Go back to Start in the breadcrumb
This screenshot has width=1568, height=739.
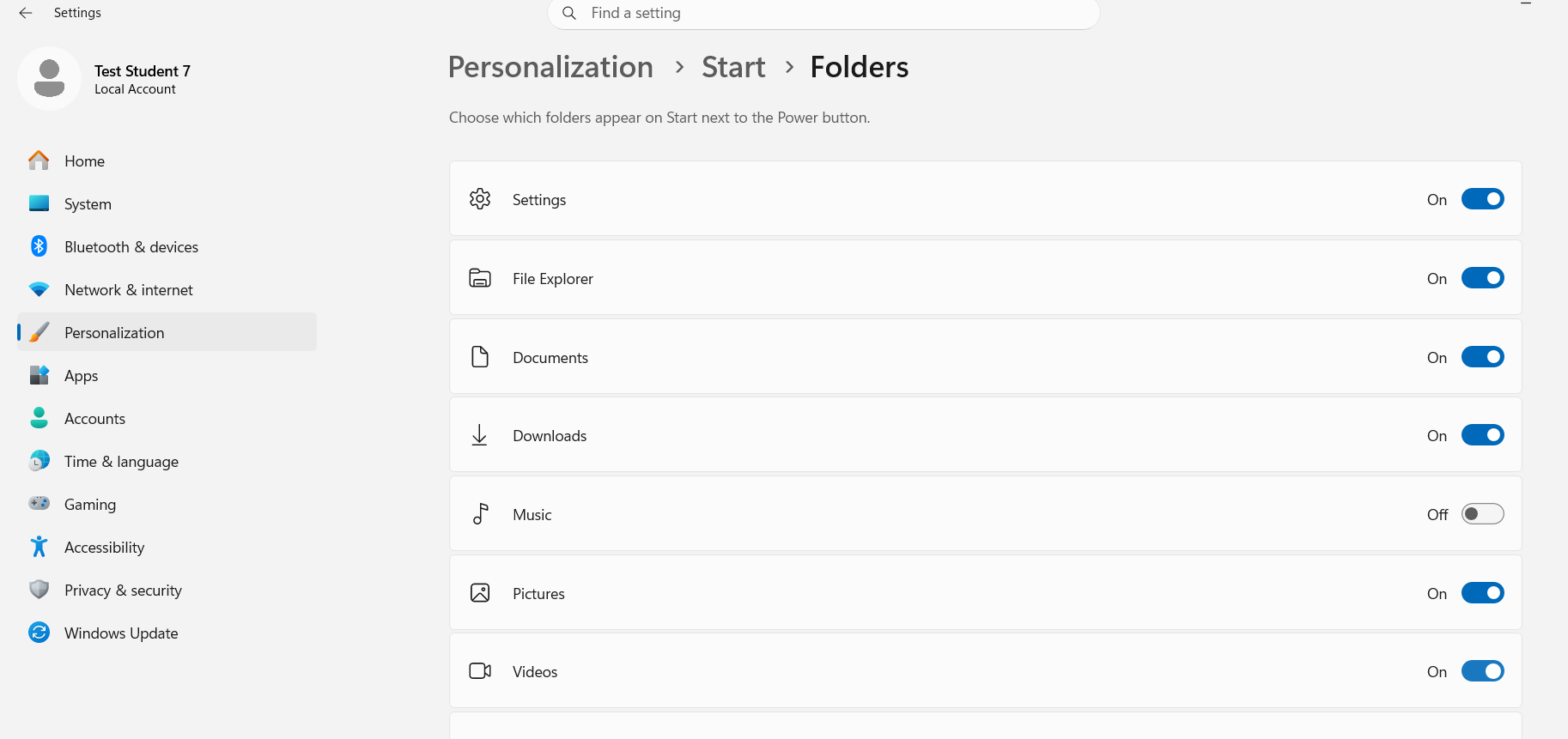coord(733,67)
